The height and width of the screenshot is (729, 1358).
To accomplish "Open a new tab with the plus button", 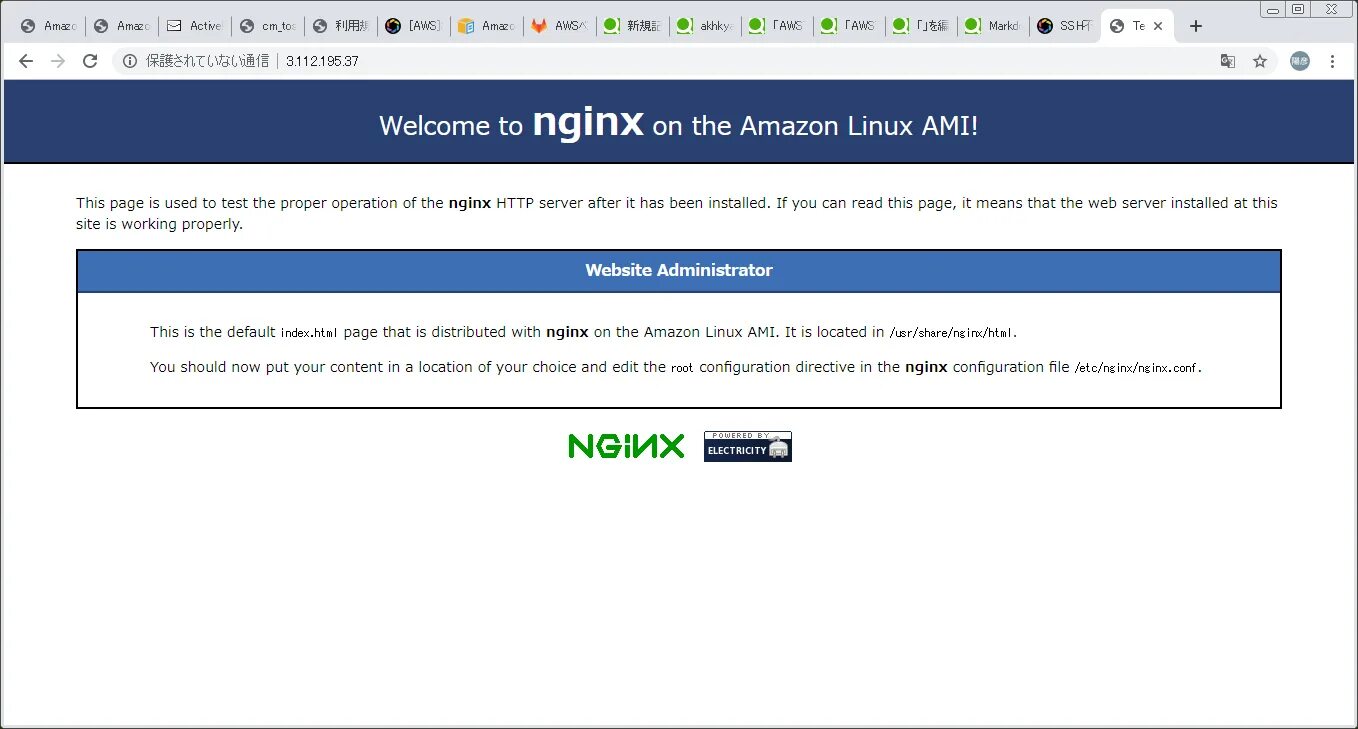I will tap(1196, 26).
